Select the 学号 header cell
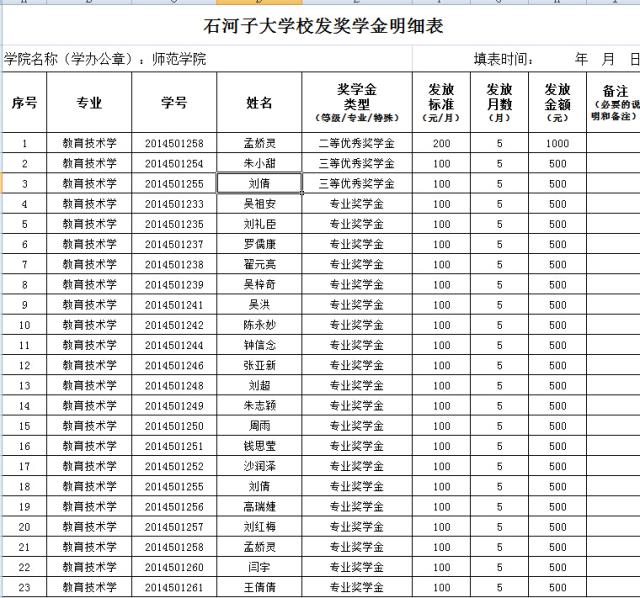 coord(174,102)
